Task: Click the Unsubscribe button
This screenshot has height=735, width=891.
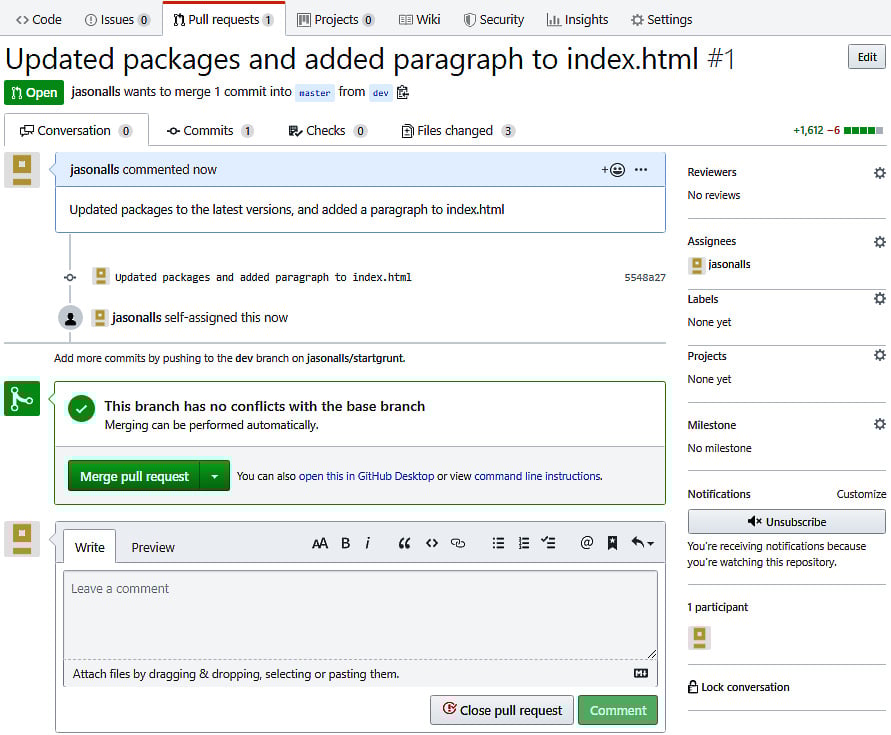Action: click(x=786, y=521)
